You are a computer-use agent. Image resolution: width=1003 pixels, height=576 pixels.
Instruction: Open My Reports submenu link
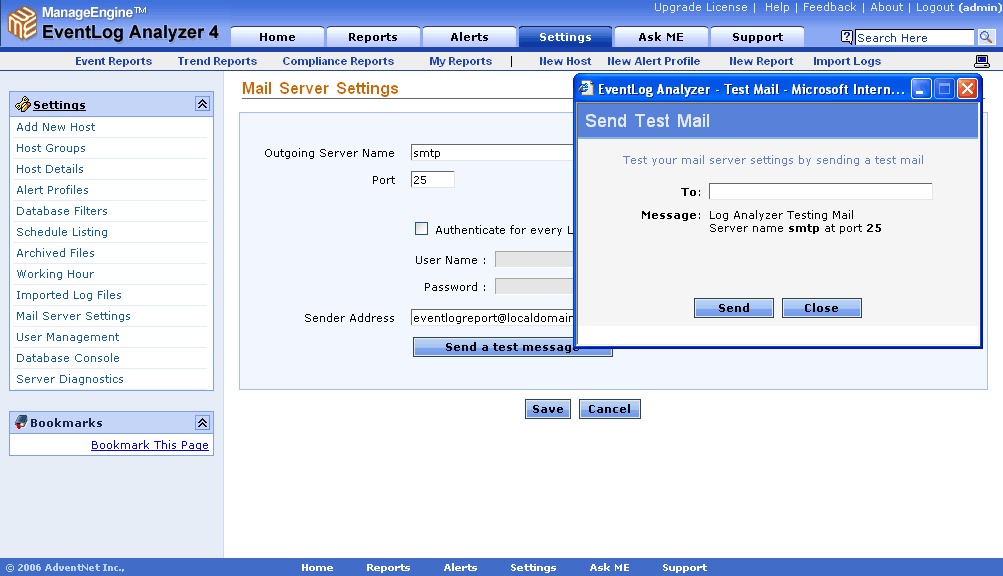click(x=461, y=61)
